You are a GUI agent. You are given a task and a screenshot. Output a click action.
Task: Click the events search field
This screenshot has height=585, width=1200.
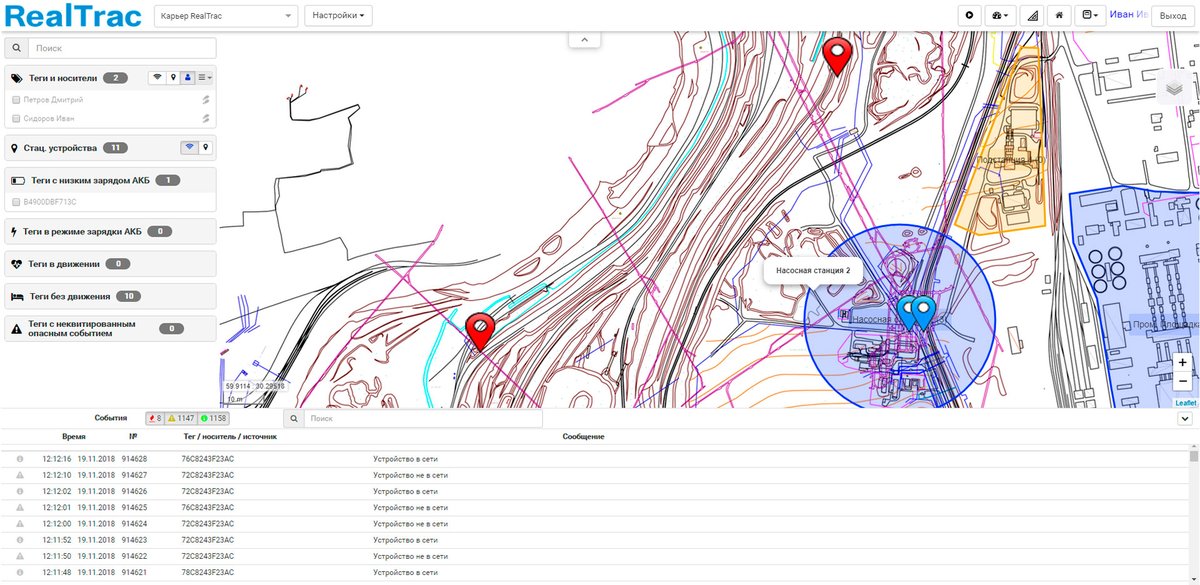click(x=420, y=419)
